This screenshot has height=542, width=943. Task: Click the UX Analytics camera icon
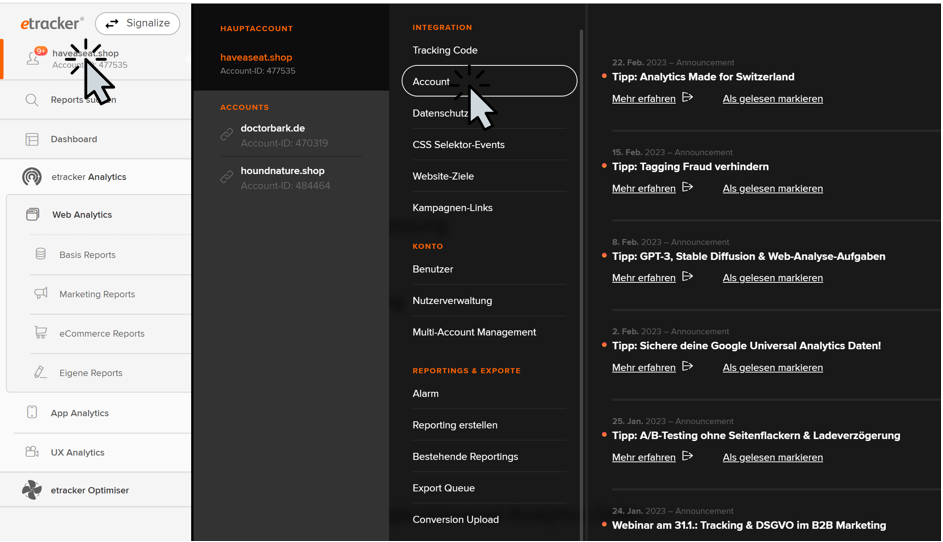pyautogui.click(x=32, y=452)
